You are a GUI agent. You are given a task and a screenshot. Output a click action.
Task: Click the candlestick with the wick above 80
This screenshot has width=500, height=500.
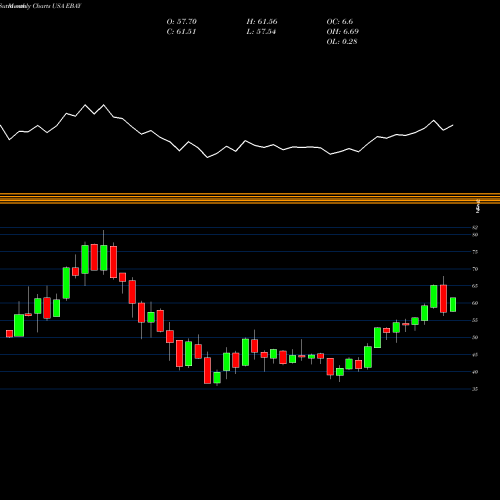pyautogui.click(x=104, y=258)
